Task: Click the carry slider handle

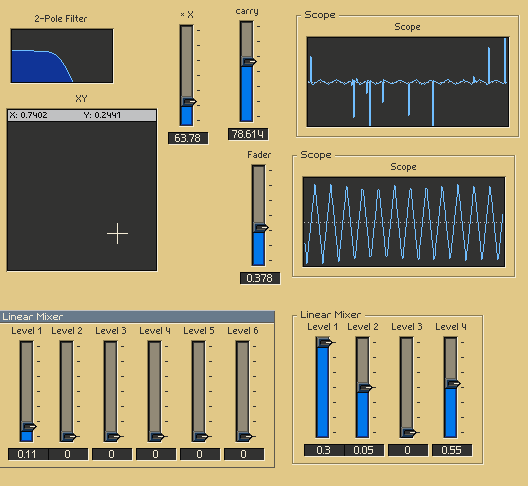Action: point(249,62)
